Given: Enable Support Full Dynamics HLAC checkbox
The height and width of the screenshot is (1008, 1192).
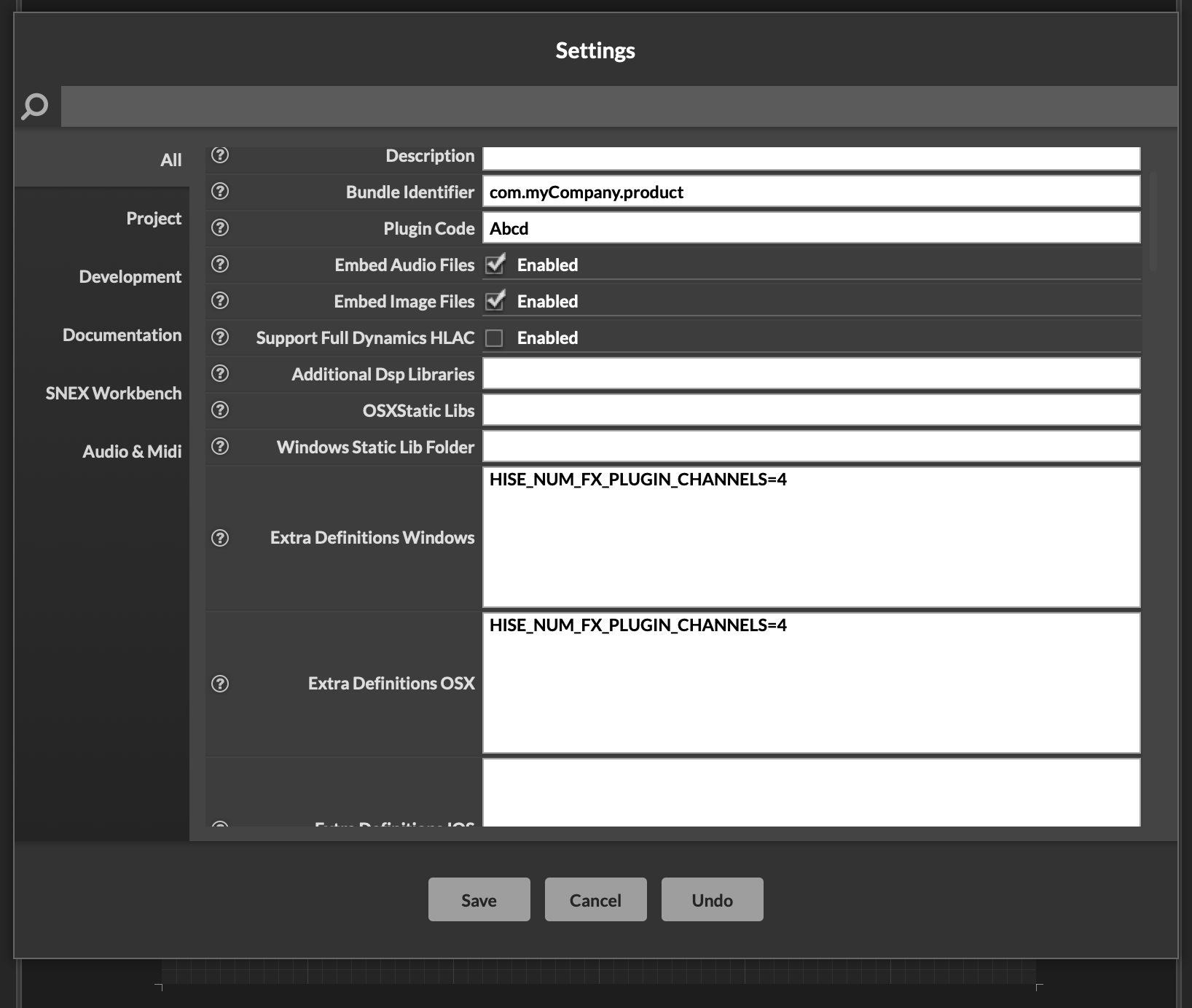Looking at the screenshot, I should 494,338.
